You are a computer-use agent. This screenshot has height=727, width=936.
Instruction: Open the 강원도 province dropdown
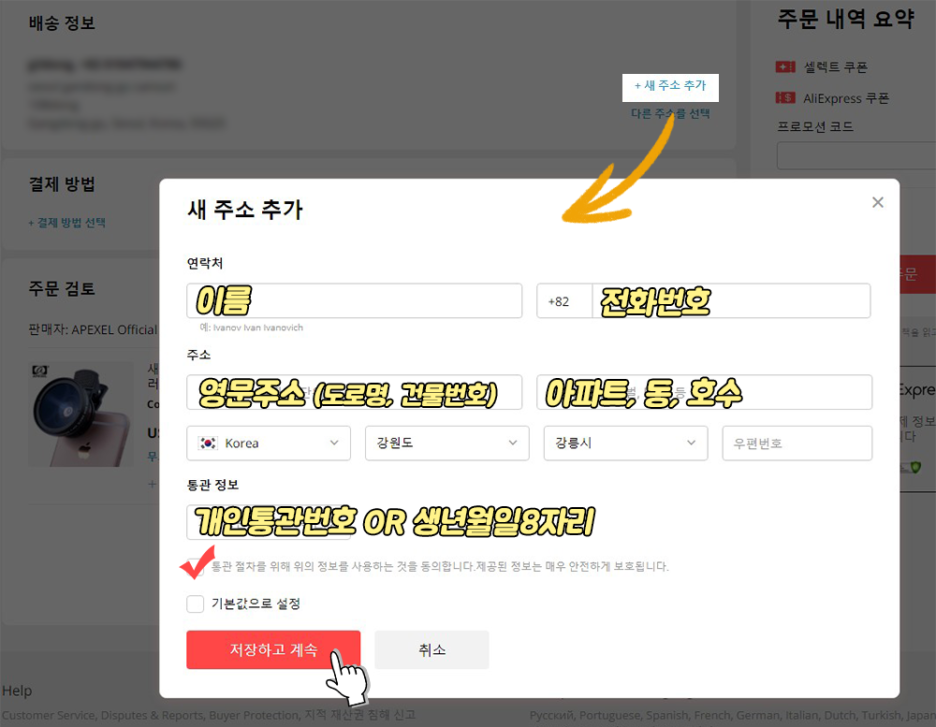[x=447, y=443]
